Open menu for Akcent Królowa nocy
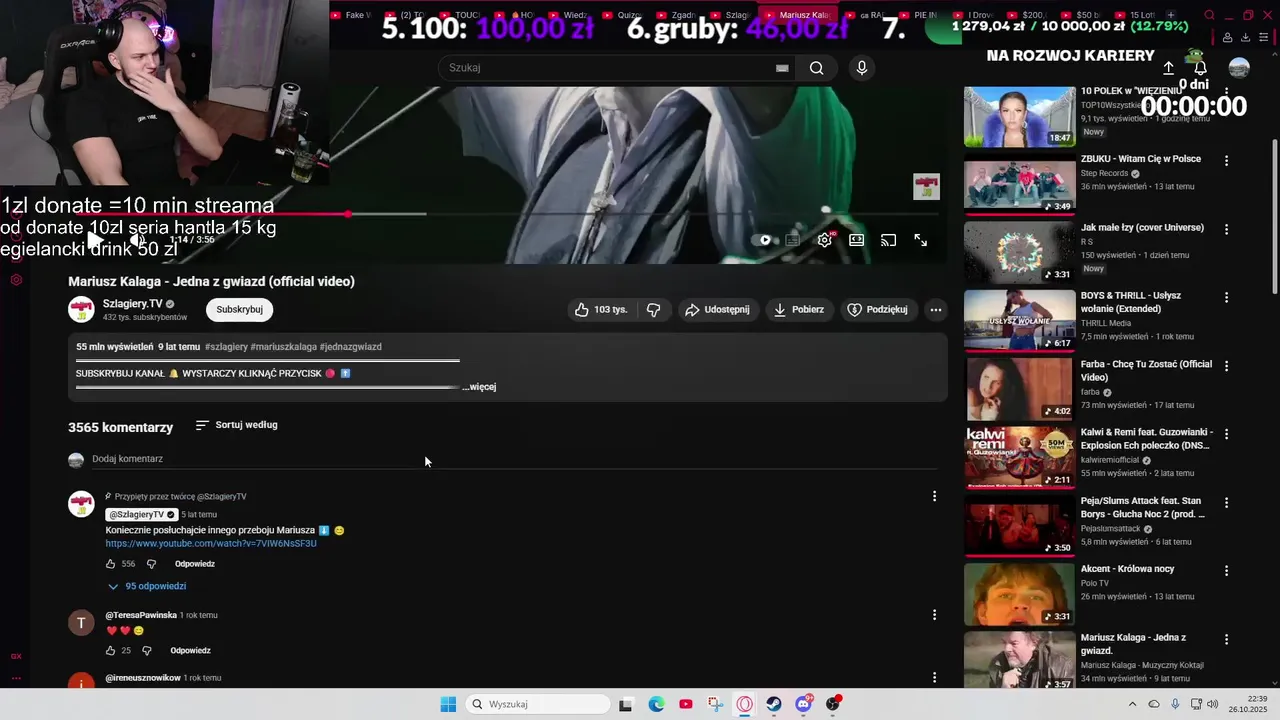Image resolution: width=1280 pixels, height=720 pixels. tap(1227, 571)
